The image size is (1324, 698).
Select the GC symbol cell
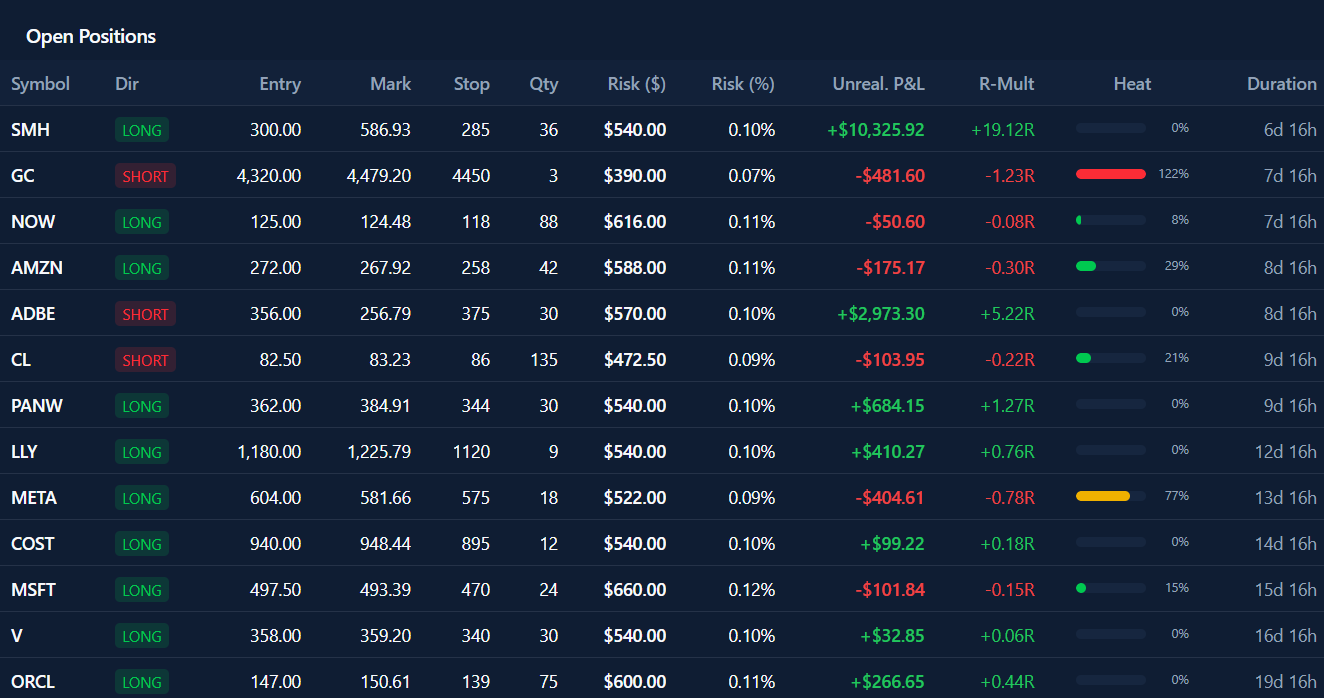pos(22,176)
